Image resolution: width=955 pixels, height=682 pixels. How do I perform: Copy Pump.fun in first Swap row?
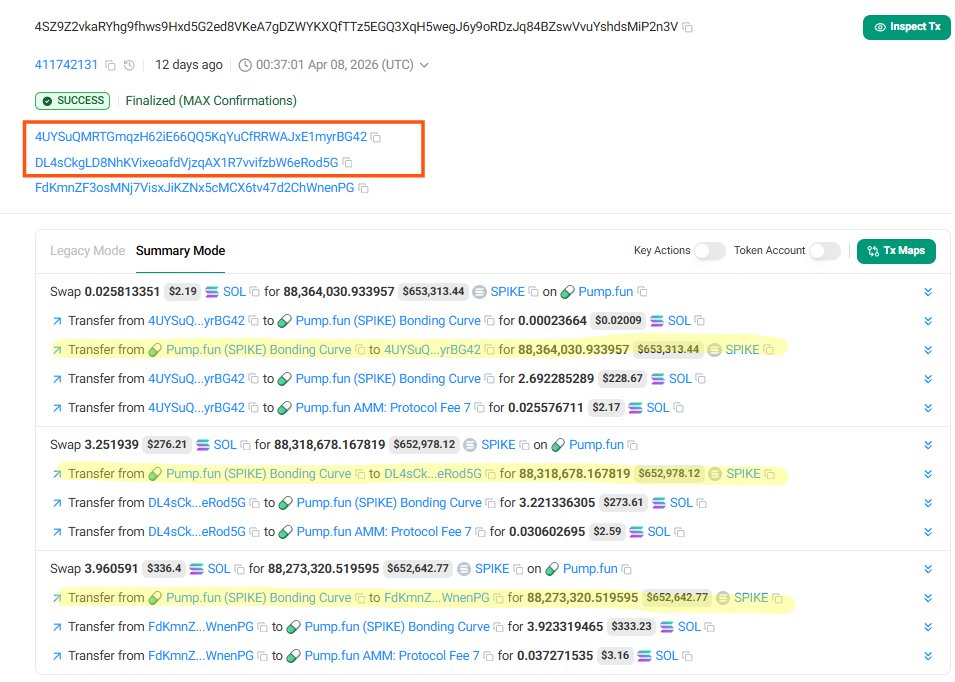pyautogui.click(x=642, y=292)
